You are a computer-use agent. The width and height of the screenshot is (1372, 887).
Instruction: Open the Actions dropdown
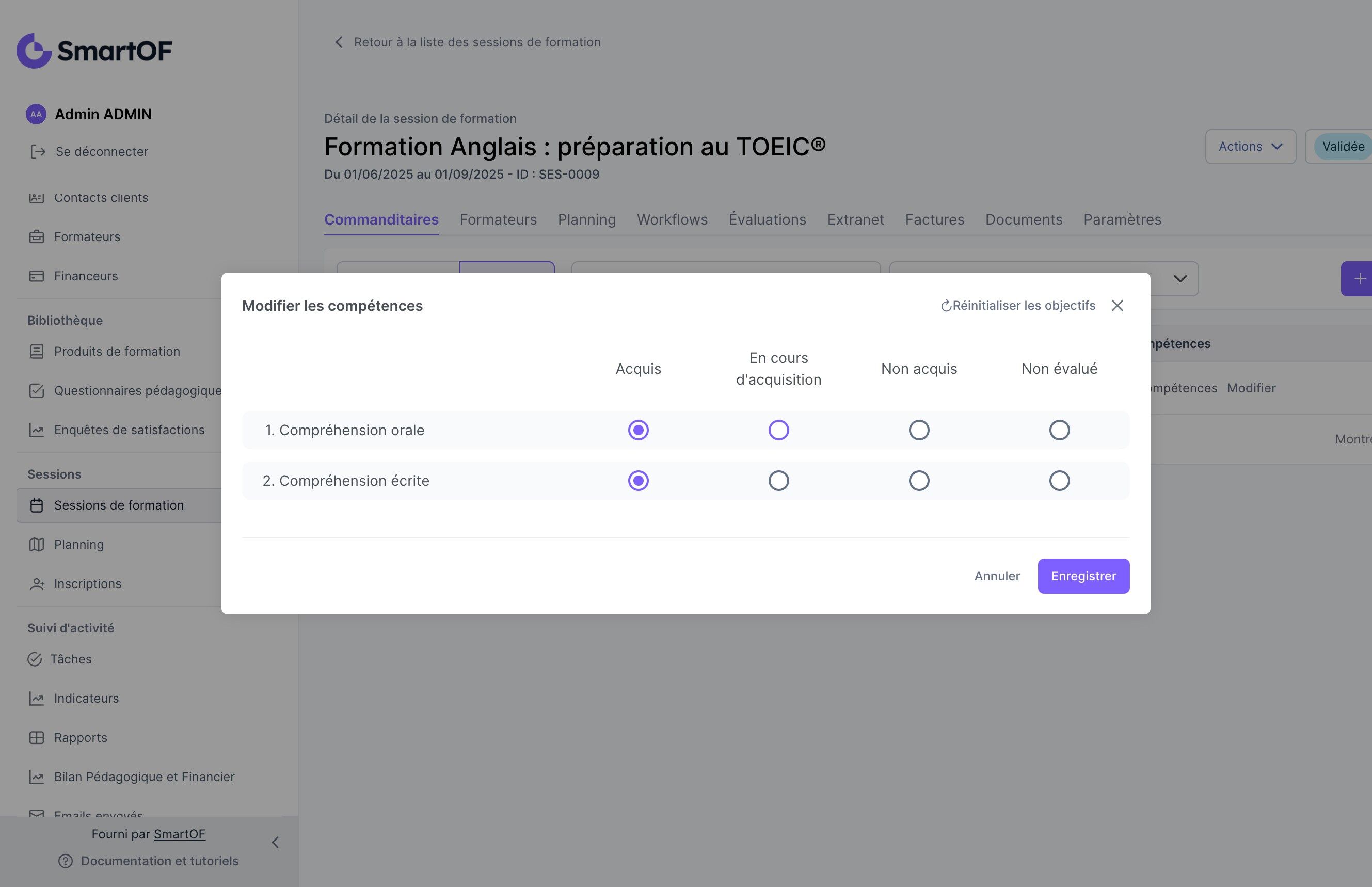pyautogui.click(x=1250, y=146)
